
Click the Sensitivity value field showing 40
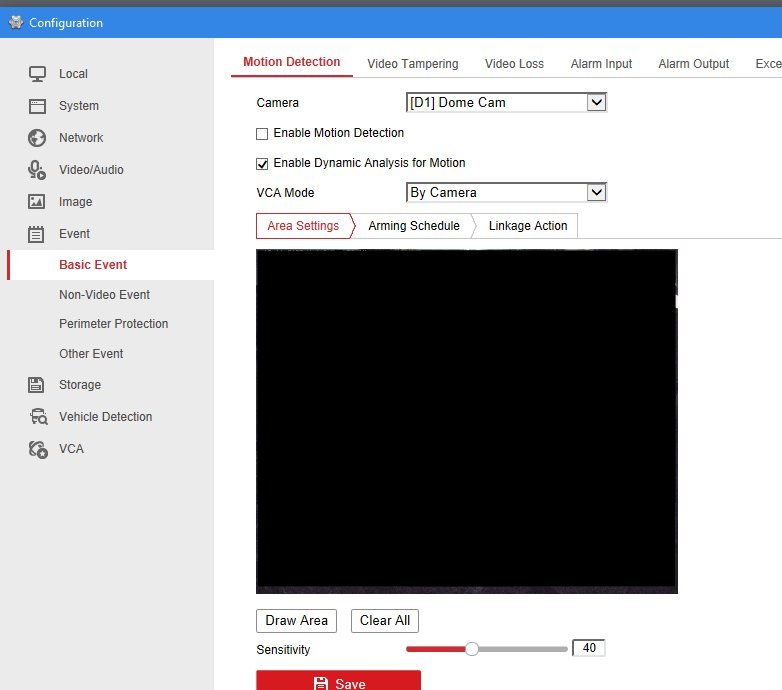pyautogui.click(x=589, y=648)
